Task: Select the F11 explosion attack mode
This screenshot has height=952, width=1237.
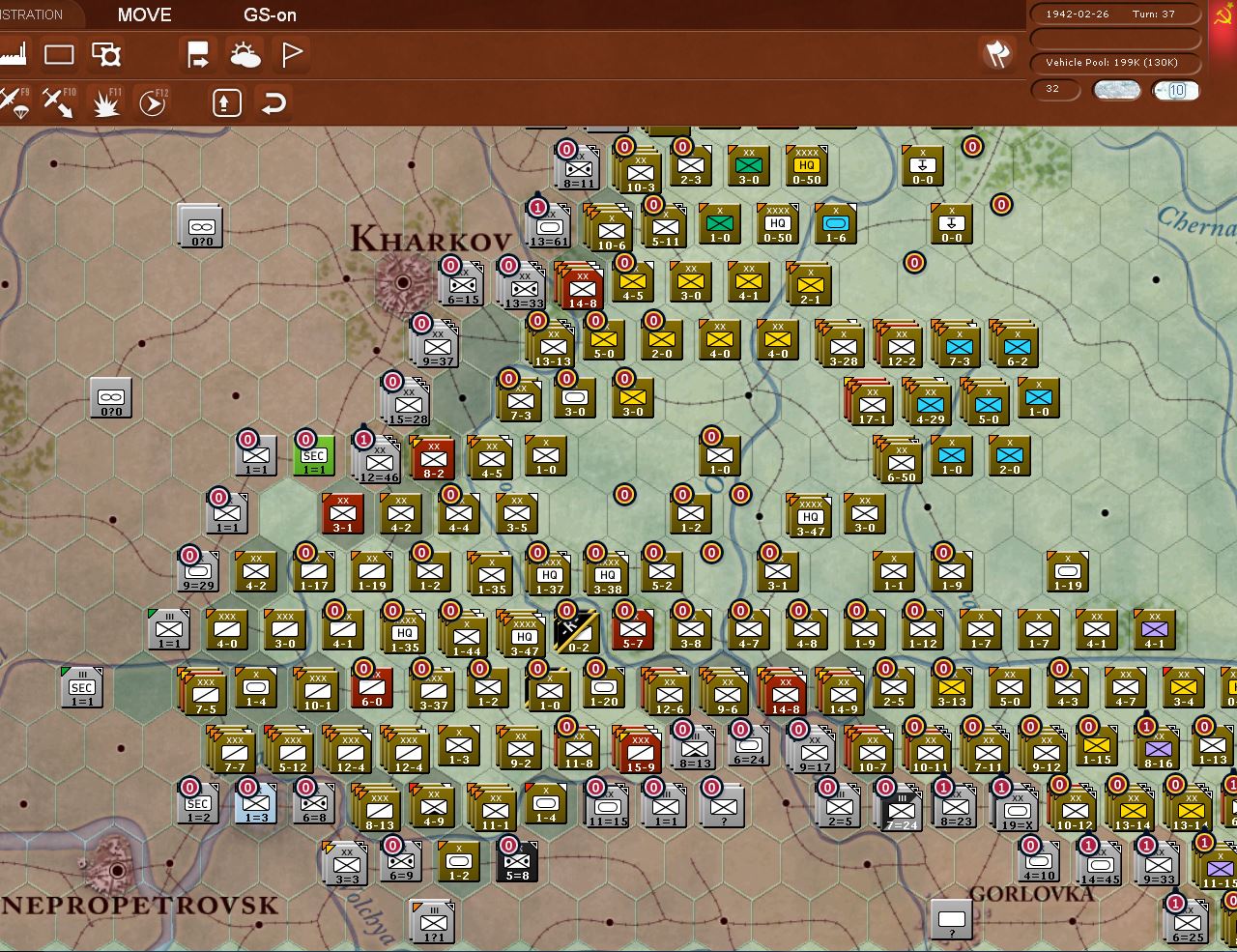Action: coord(106,101)
